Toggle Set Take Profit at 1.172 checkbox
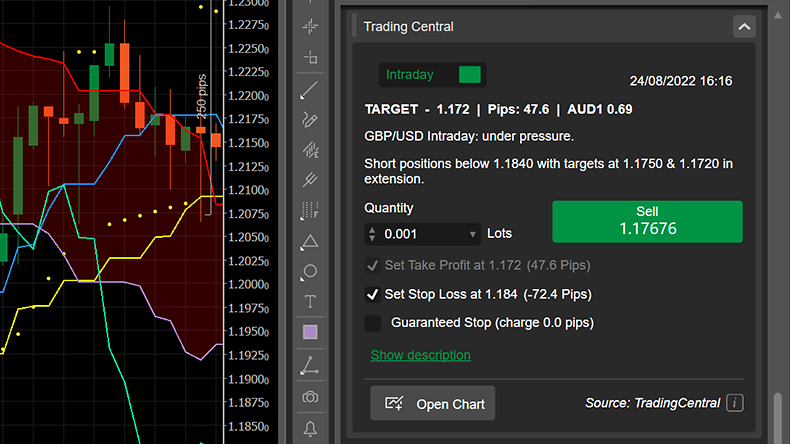Viewport: 790px width, 444px height. [x=372, y=266]
